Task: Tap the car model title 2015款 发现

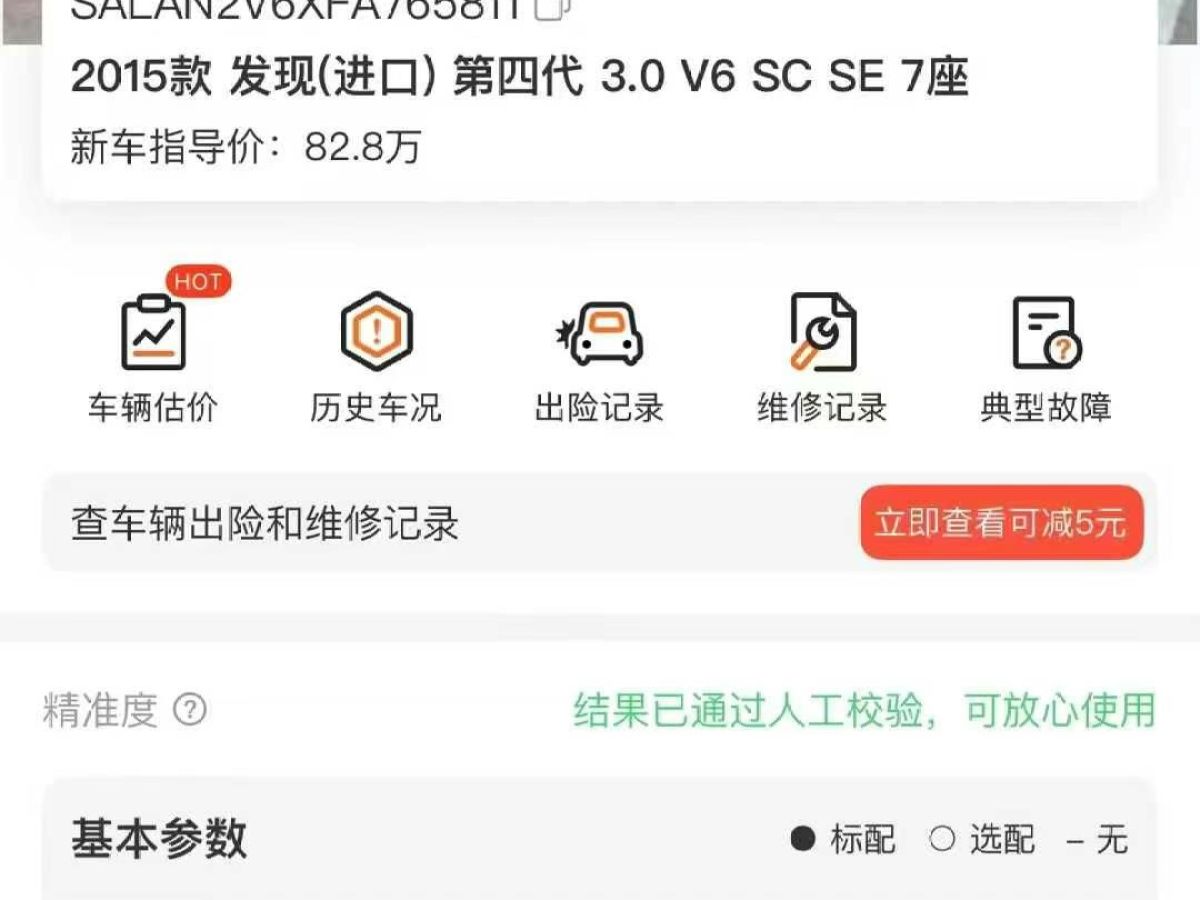Action: (x=520, y=78)
